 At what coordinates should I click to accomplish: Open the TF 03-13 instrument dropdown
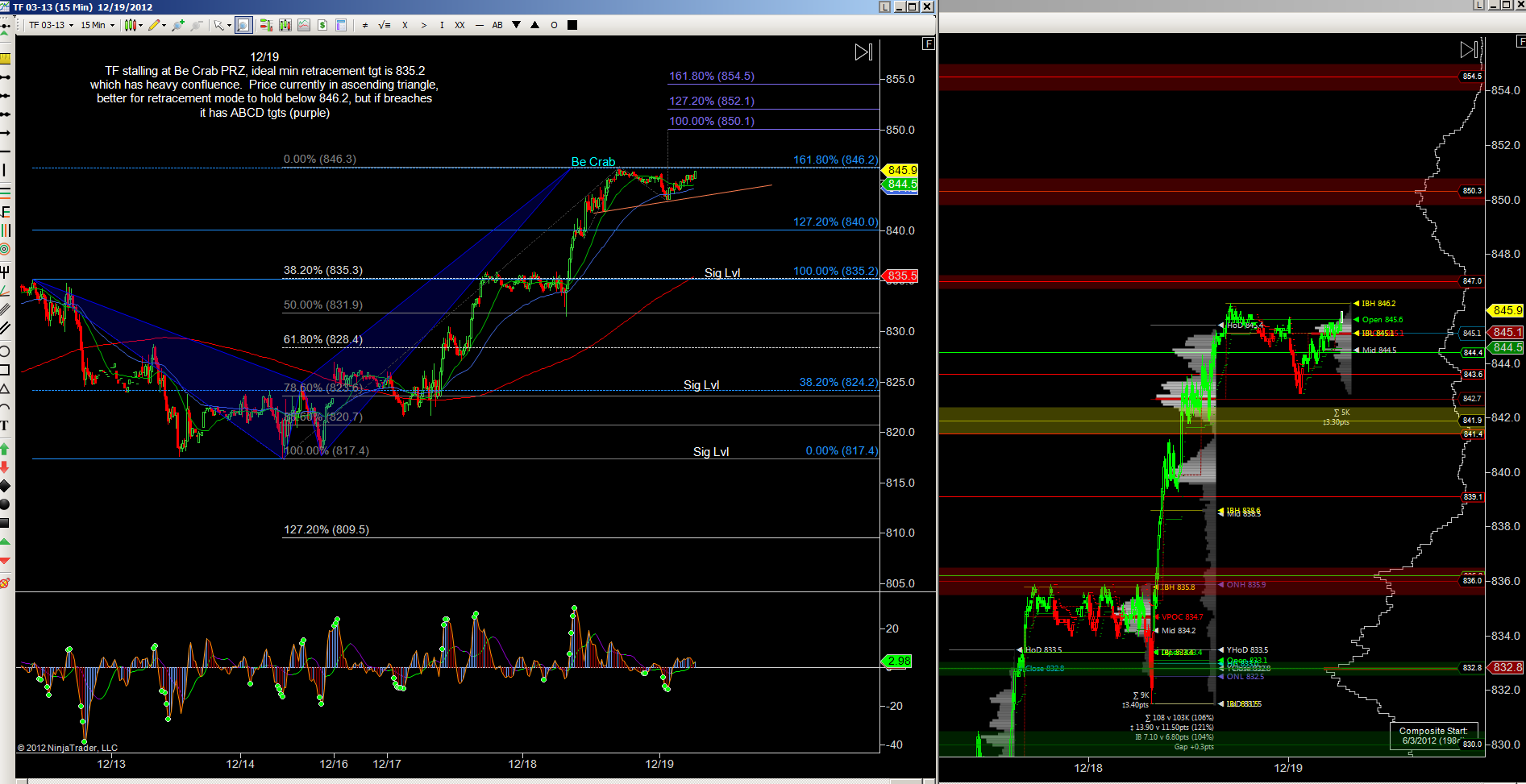pos(51,25)
